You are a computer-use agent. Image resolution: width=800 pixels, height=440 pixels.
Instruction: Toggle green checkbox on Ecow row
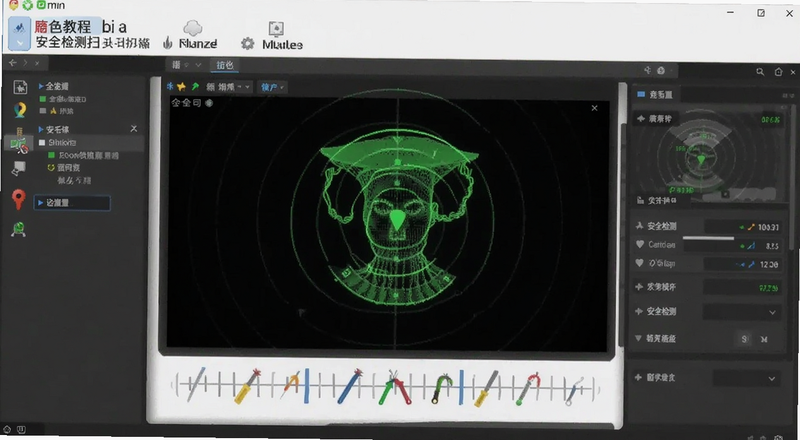52,155
